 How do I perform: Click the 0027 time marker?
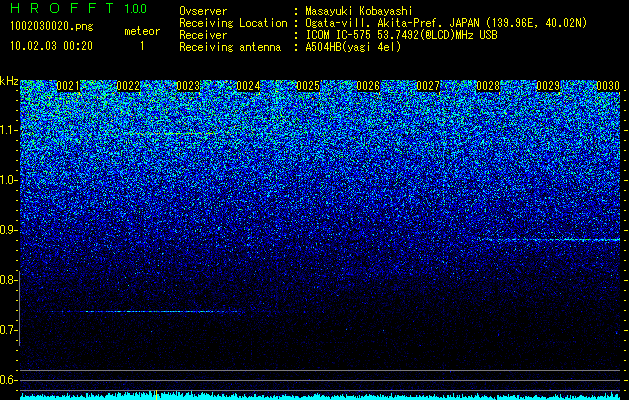click(428, 86)
